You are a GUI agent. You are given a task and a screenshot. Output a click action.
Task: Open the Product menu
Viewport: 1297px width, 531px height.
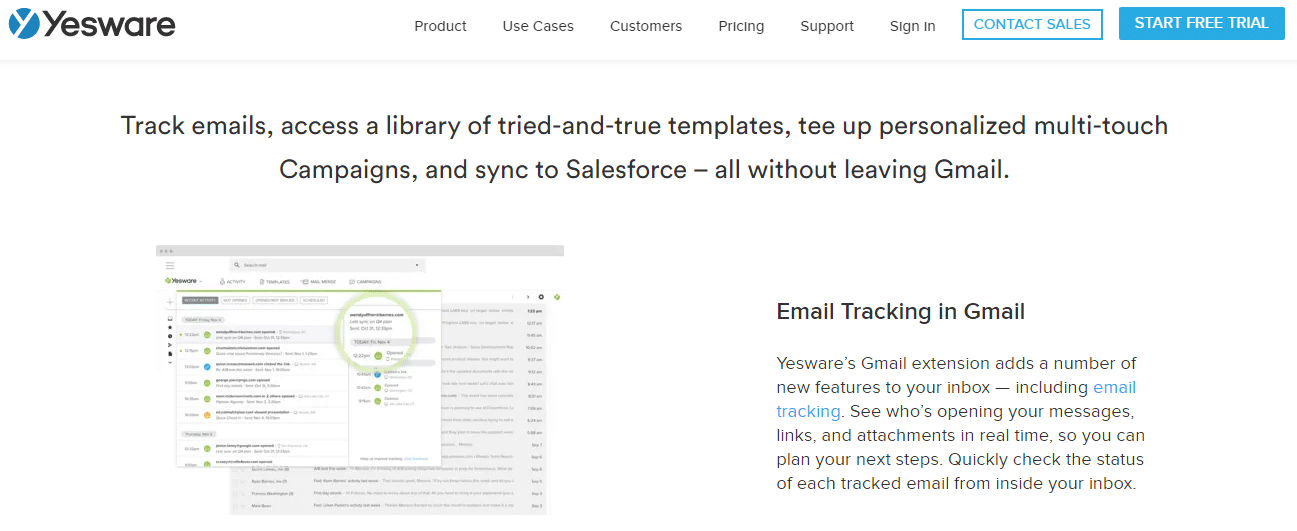coord(440,26)
